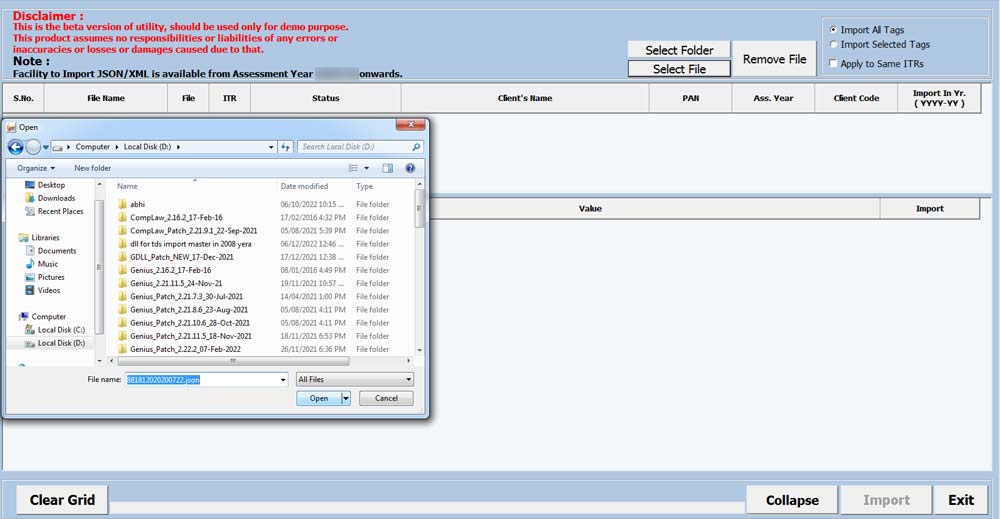Choose the Import Selected Tags radio button

(834, 44)
